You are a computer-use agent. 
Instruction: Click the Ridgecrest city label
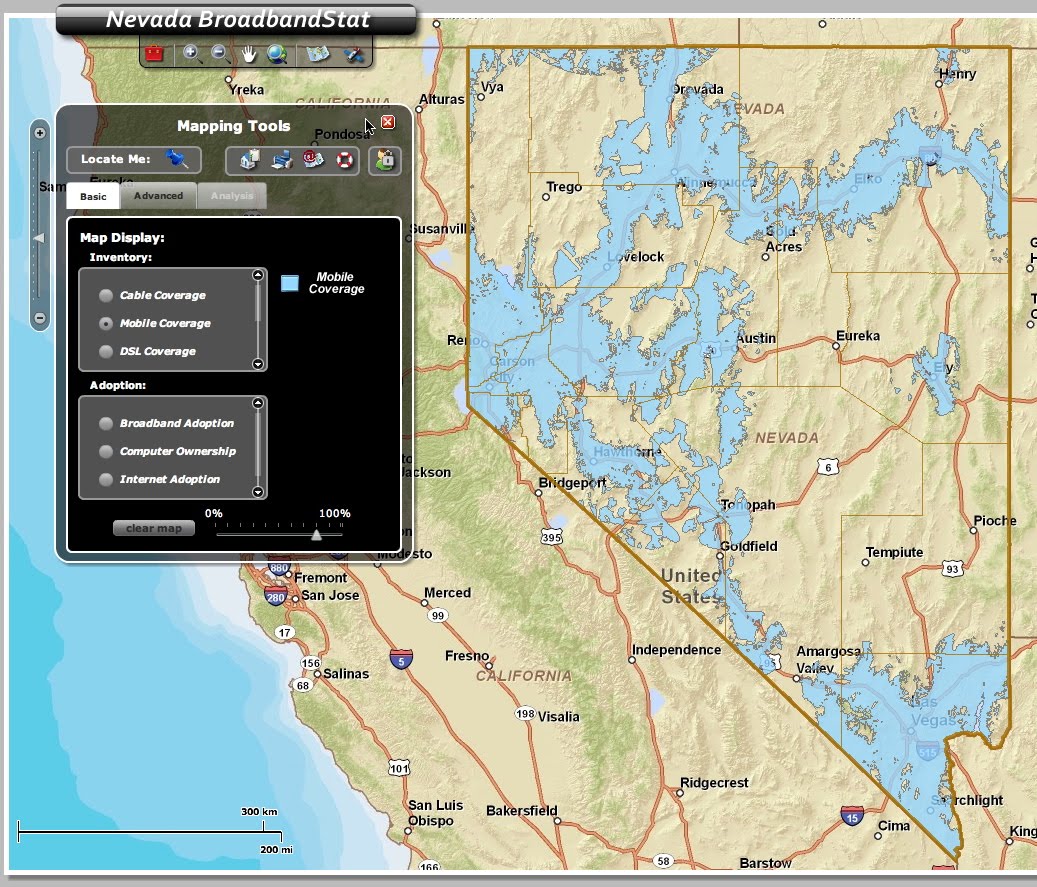[714, 782]
